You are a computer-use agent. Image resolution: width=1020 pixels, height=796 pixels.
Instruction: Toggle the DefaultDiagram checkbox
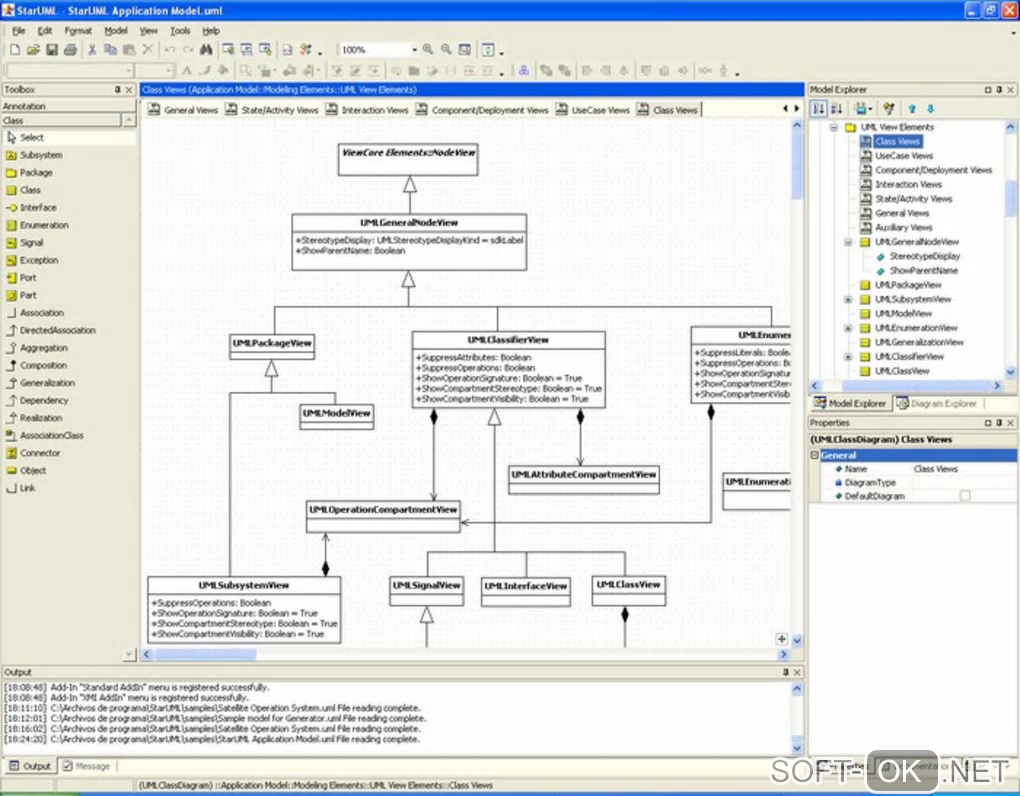[x=965, y=496]
